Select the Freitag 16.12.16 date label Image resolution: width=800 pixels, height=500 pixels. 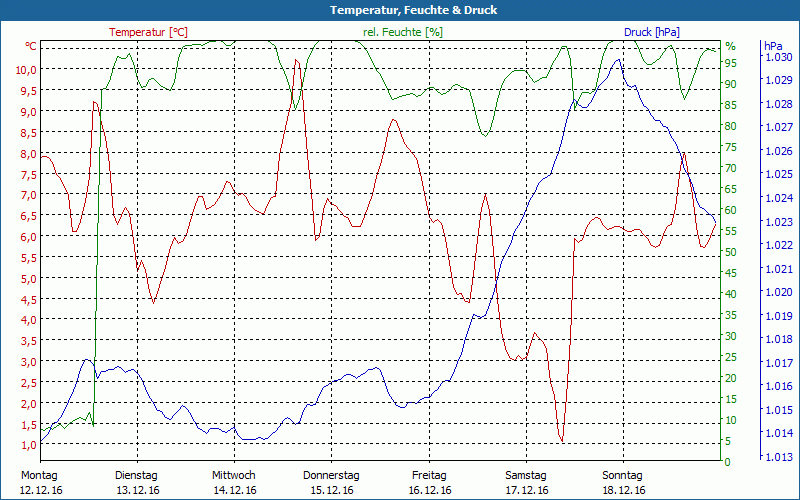[x=428, y=482]
